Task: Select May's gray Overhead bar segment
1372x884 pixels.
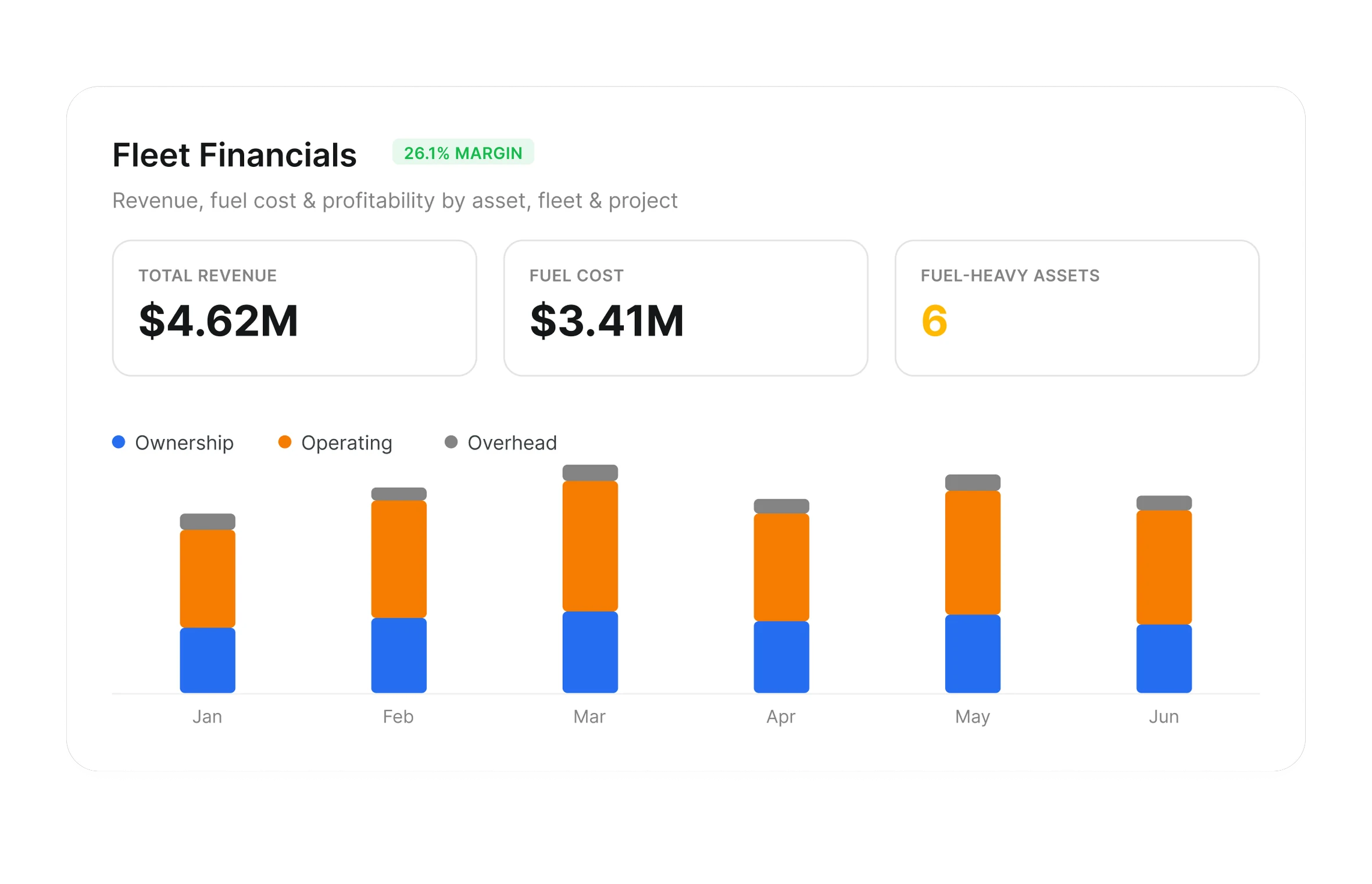Action: 973,482
